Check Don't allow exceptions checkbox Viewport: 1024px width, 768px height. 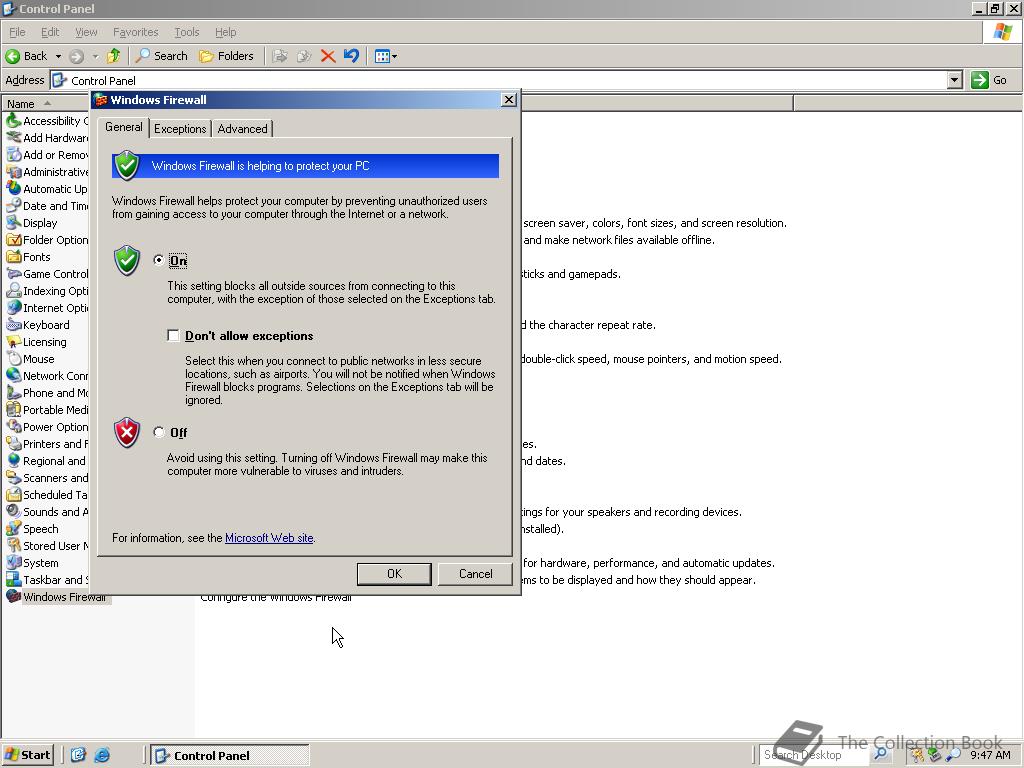(x=173, y=336)
